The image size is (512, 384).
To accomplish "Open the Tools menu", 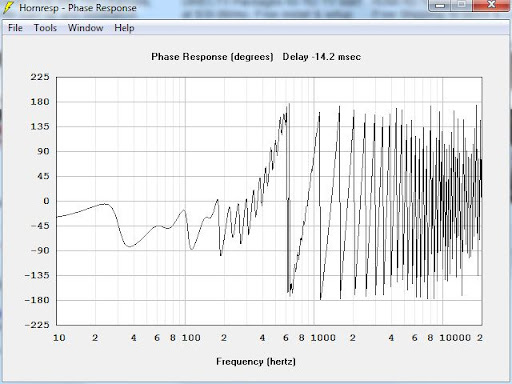I will pyautogui.click(x=45, y=28).
